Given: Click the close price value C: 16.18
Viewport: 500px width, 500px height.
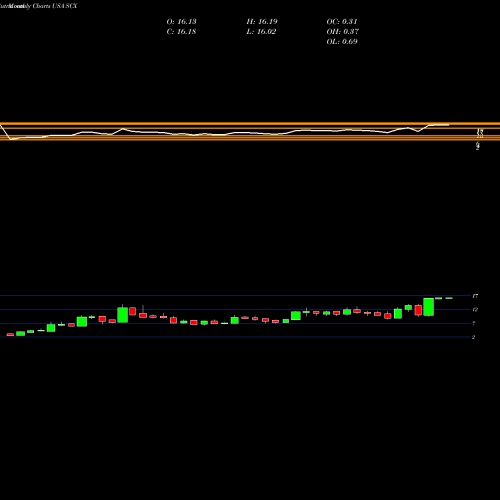Looking at the screenshot, I should (x=181, y=32).
